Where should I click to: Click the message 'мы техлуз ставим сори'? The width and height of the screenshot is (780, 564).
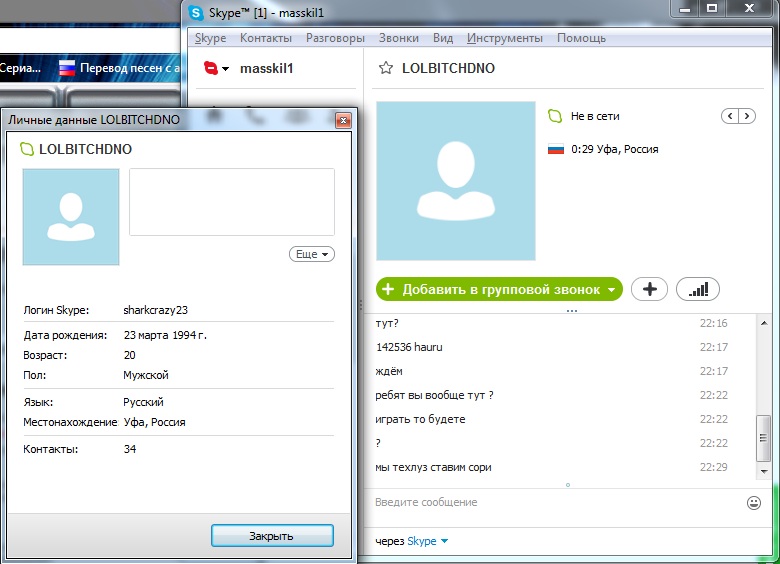coord(433,468)
